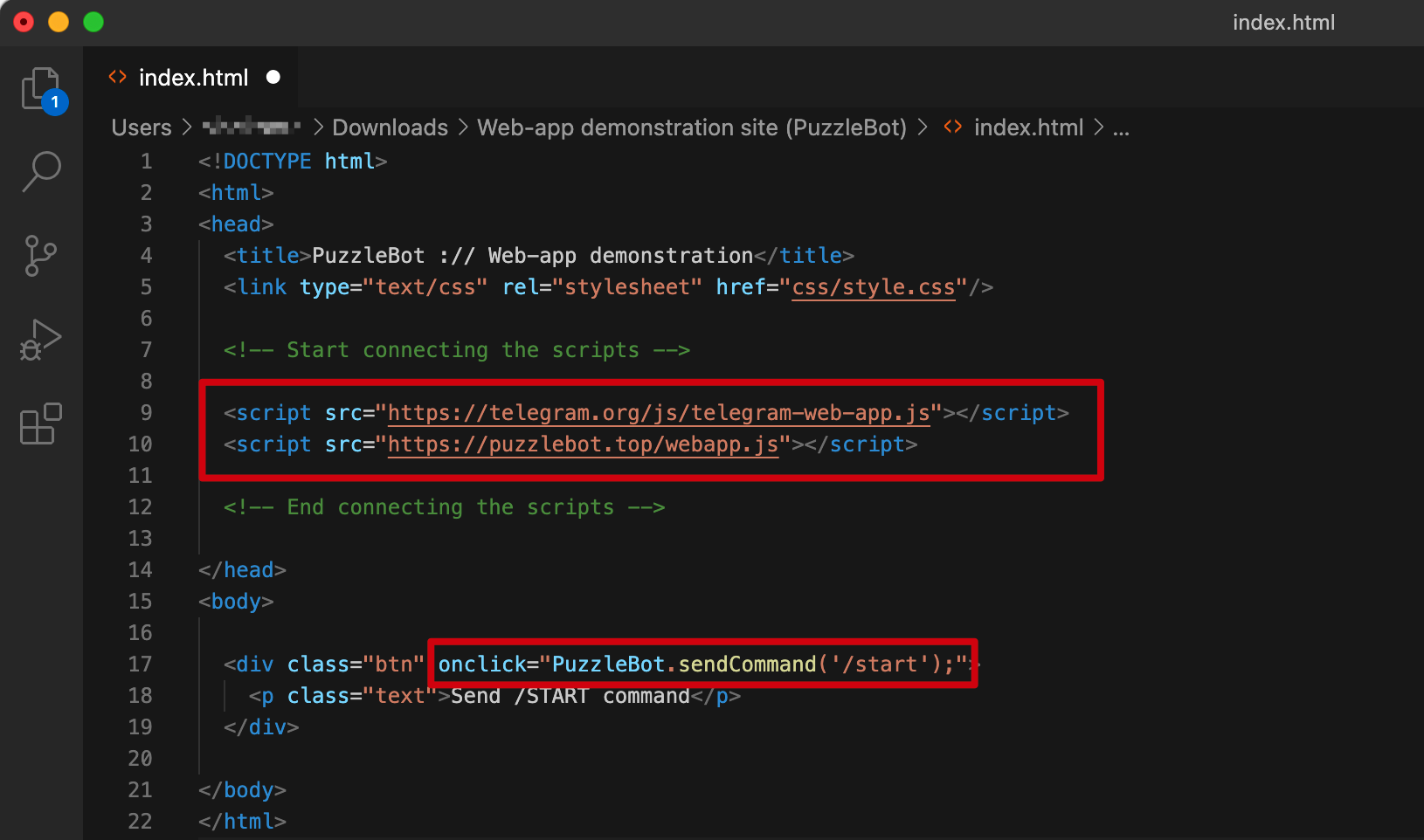Click line number 7 in the gutter

pyautogui.click(x=146, y=350)
